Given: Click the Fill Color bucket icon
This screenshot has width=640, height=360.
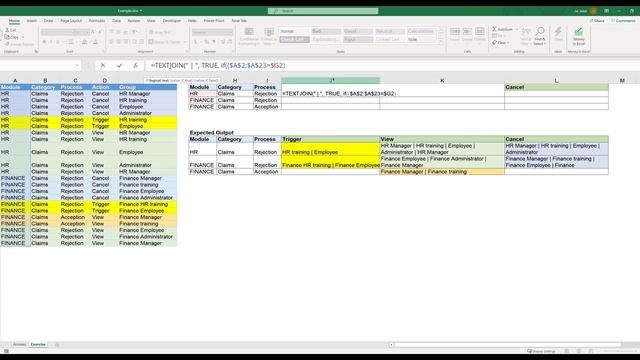Looking at the screenshot, I should pyautogui.click(x=84, y=42).
